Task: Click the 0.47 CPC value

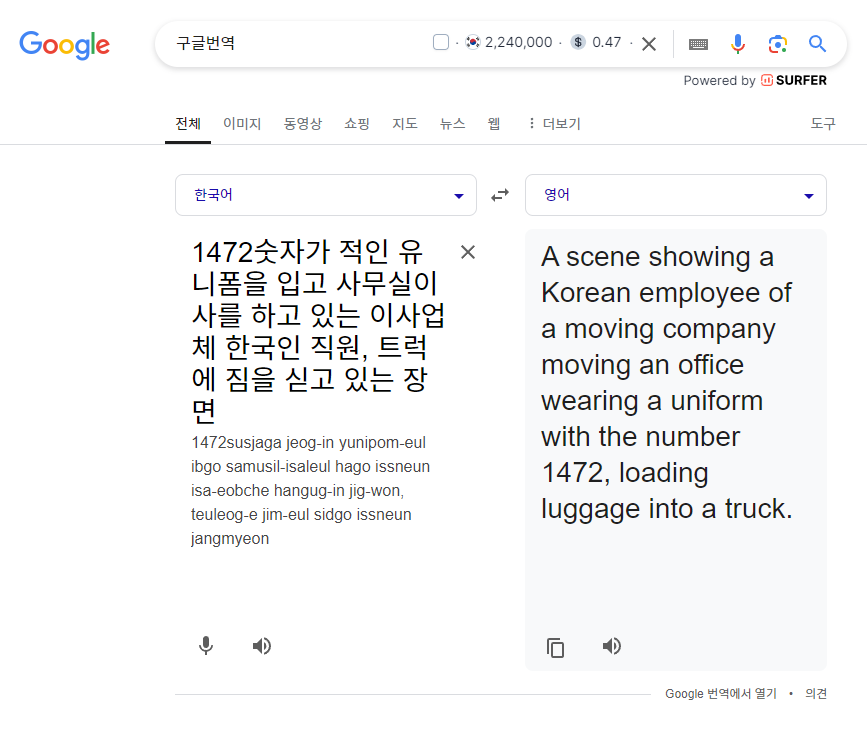Action: 607,42
